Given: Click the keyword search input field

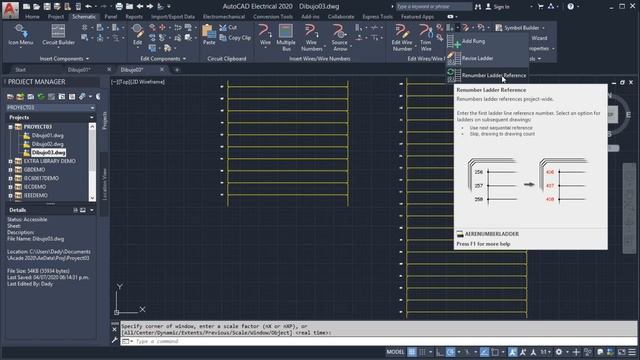Looking at the screenshot, I should click(x=433, y=7).
